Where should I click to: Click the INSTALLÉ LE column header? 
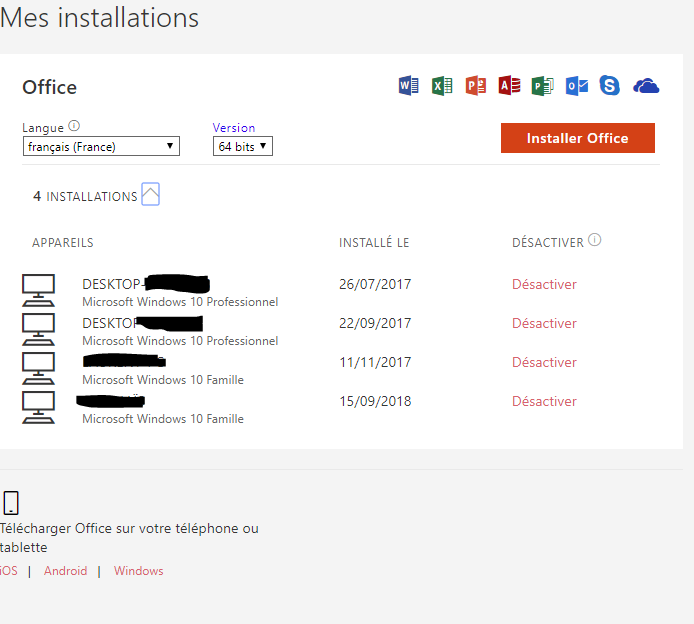point(374,243)
